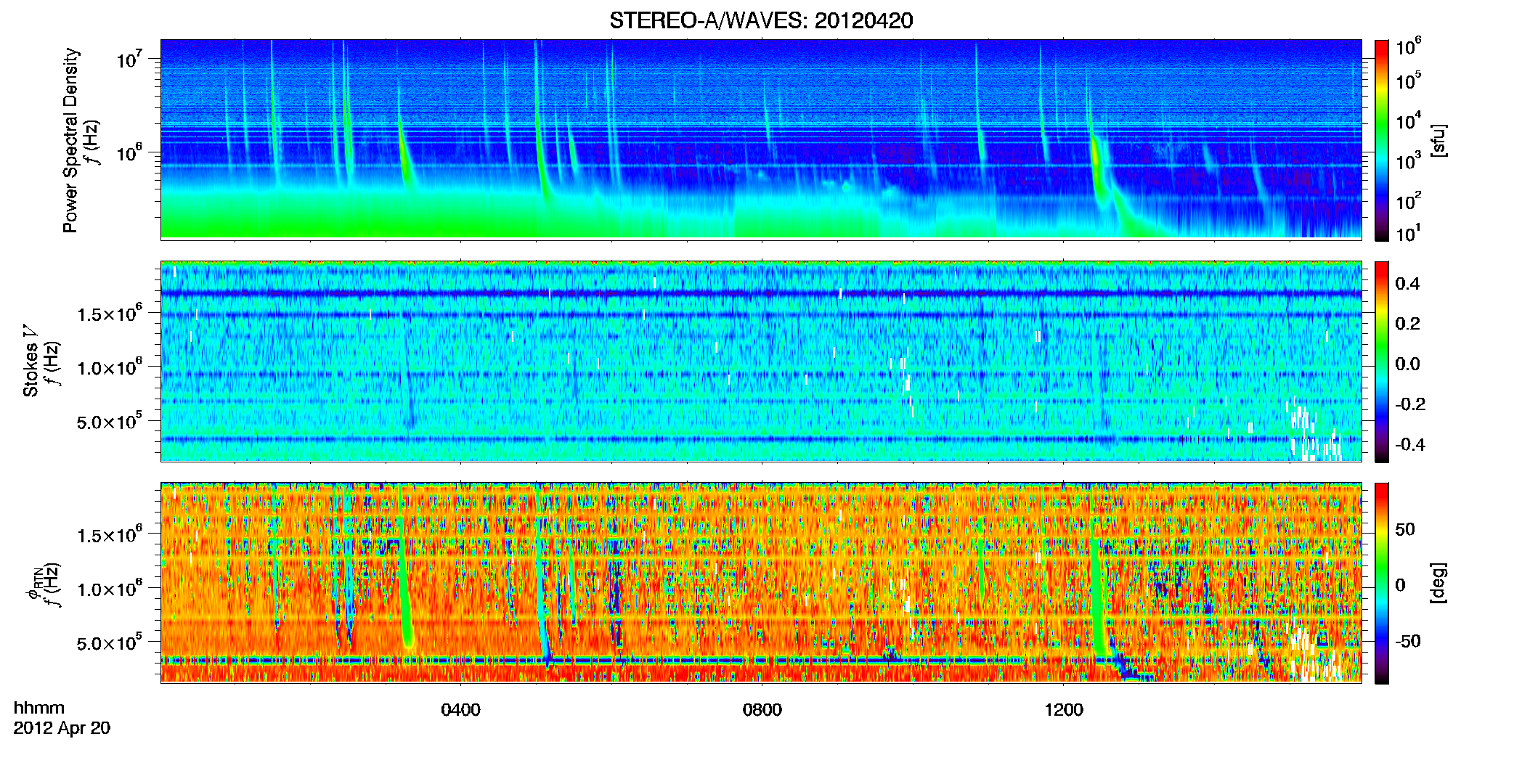Click the 1200 time tick label
The image size is (1522, 784).
tap(1064, 710)
